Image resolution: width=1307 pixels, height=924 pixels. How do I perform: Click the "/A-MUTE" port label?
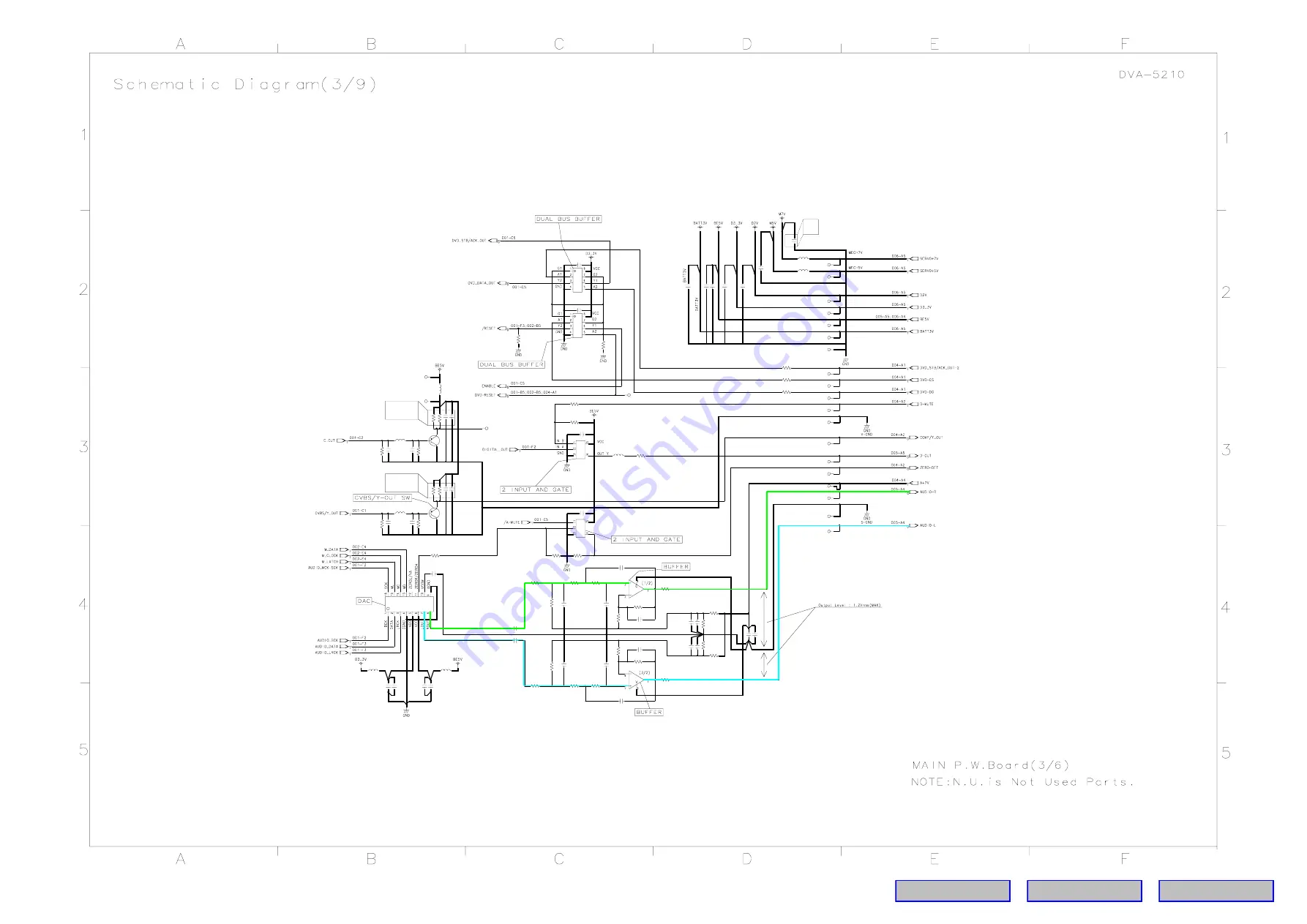pos(512,522)
